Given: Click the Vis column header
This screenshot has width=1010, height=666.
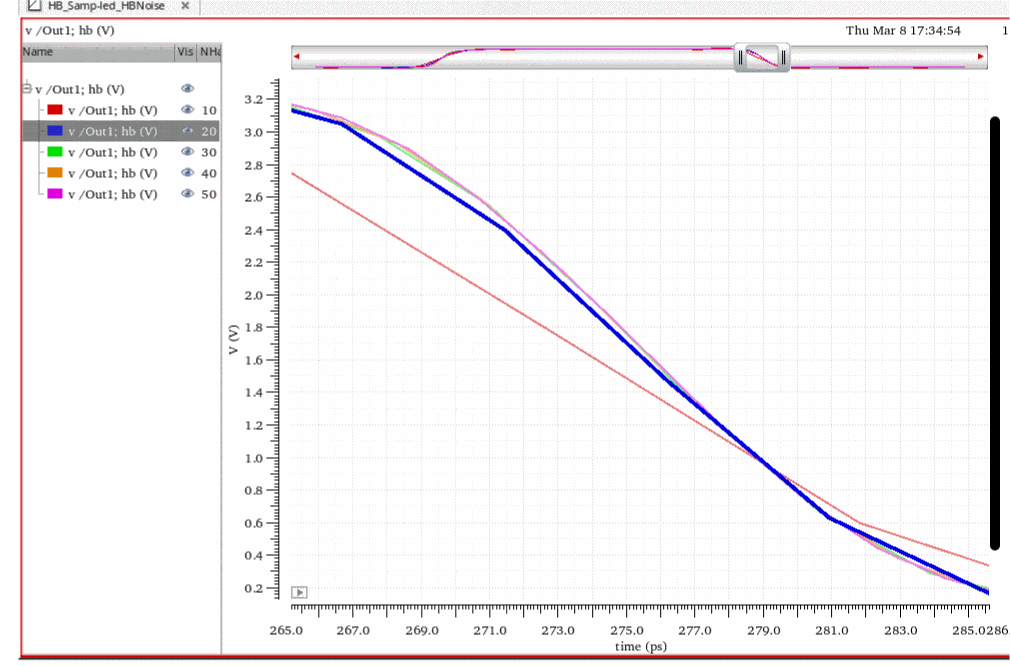Looking at the screenshot, I should [185, 52].
